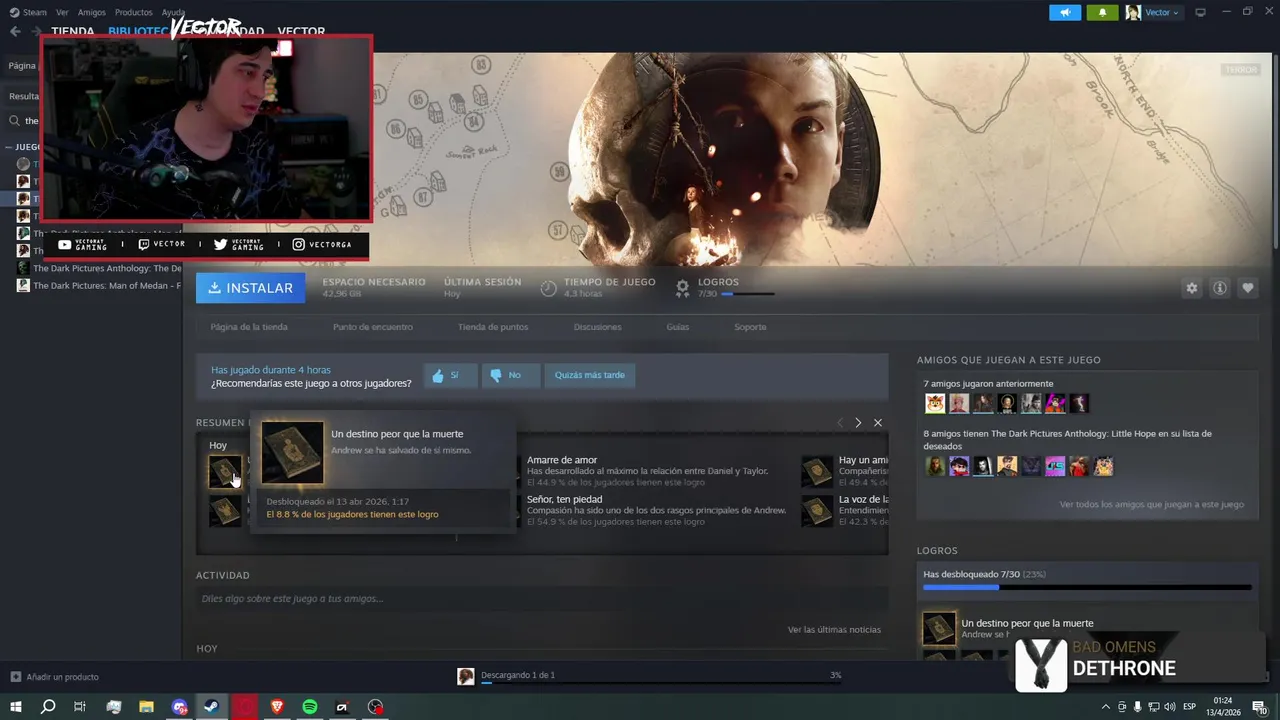
Task: Click the system volume tray icon
Action: (x=1168, y=707)
